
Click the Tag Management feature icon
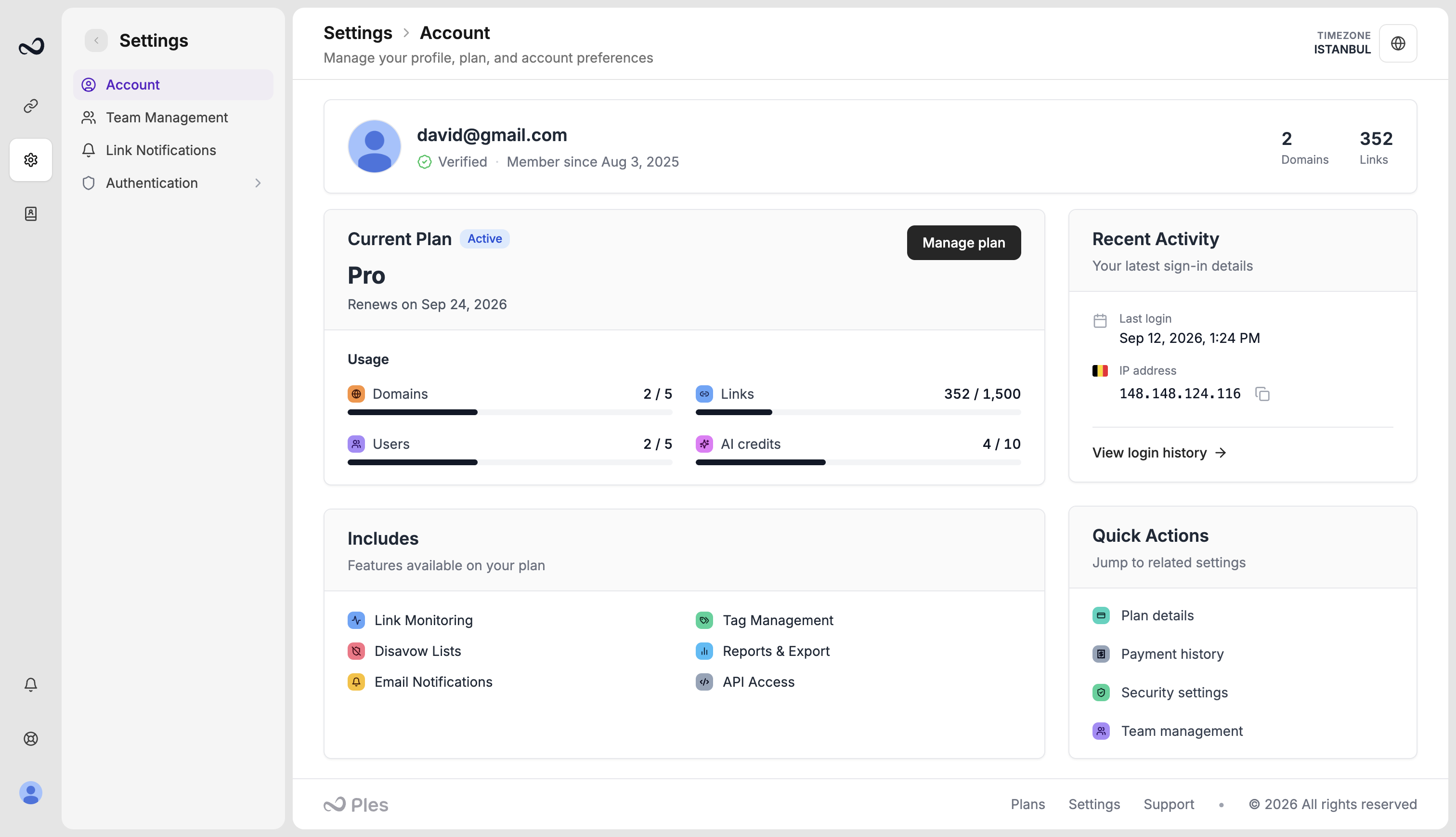[704, 620]
